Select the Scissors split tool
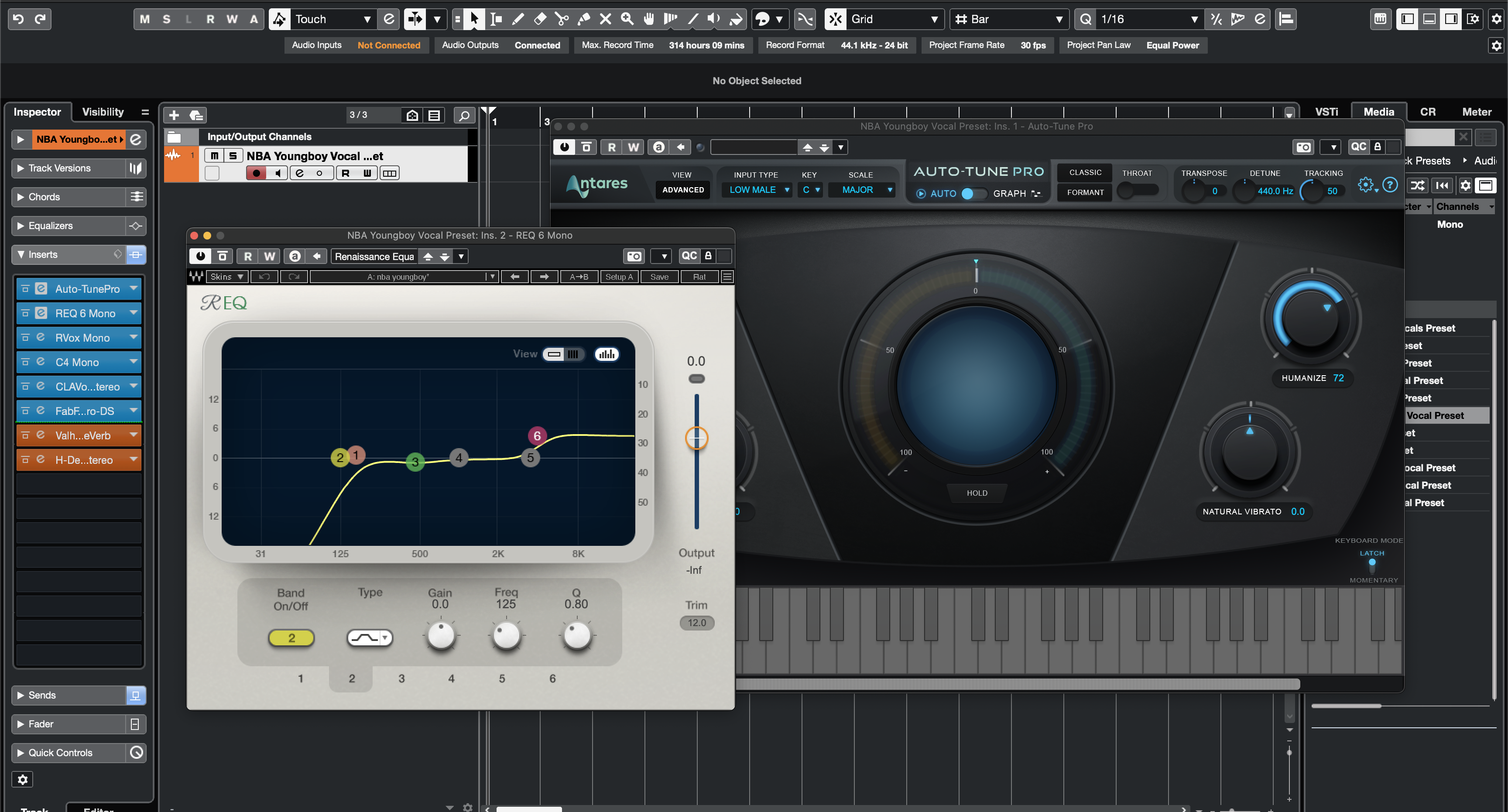1508x812 pixels. coord(562,19)
